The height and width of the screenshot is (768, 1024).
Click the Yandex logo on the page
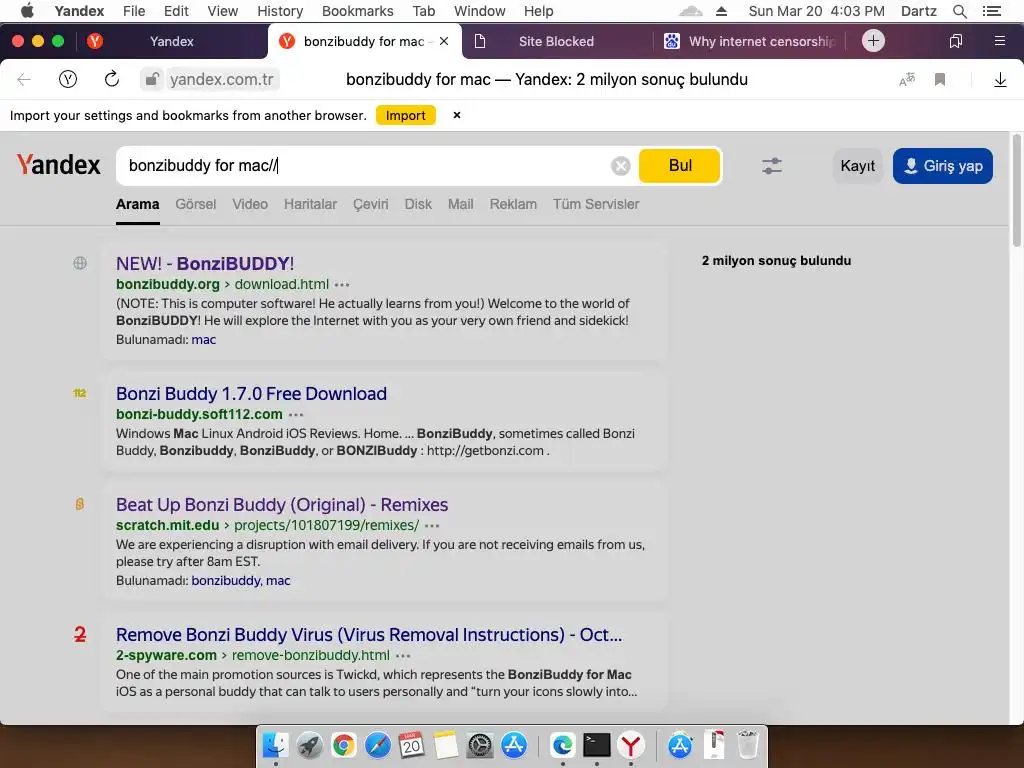click(58, 165)
